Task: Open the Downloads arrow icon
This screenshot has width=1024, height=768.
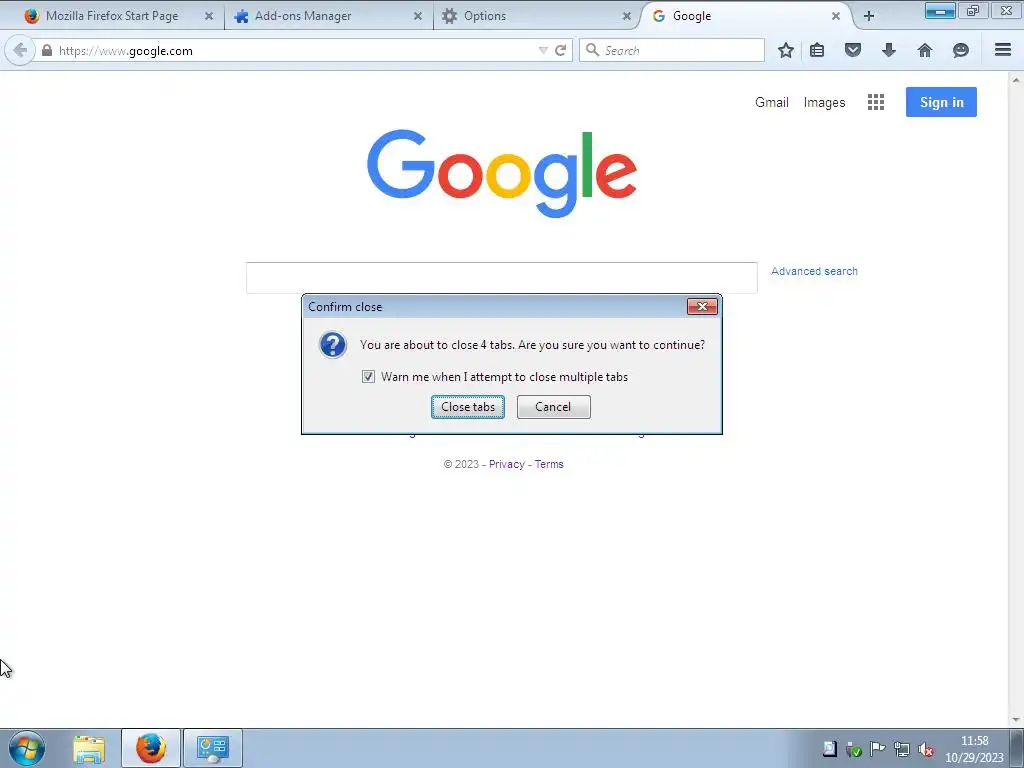Action: coord(889,50)
